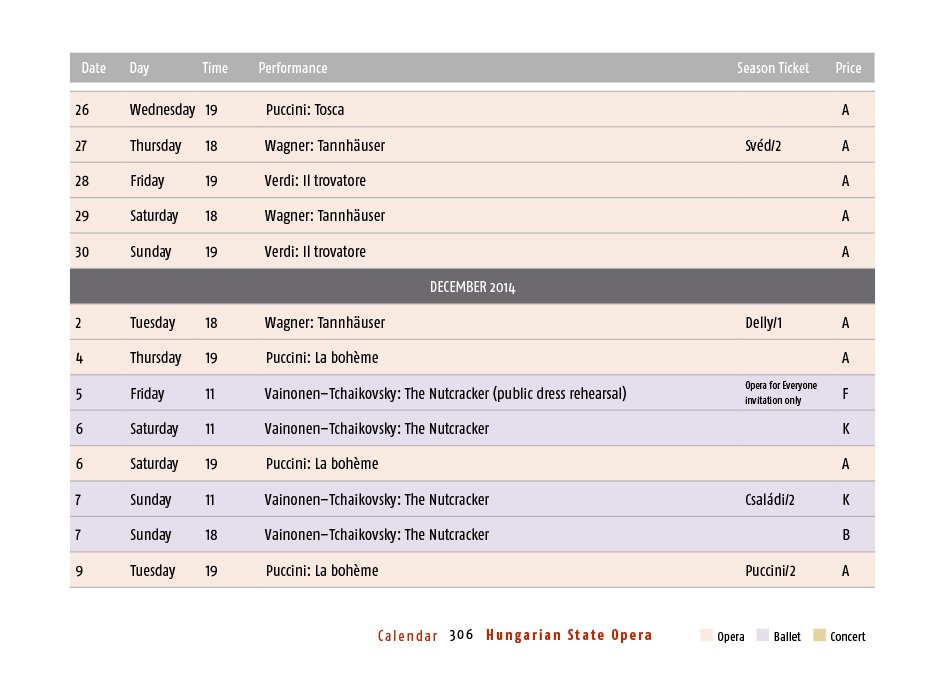
Task: Click the Hungarian State Opera footer title
Action: click(x=569, y=635)
